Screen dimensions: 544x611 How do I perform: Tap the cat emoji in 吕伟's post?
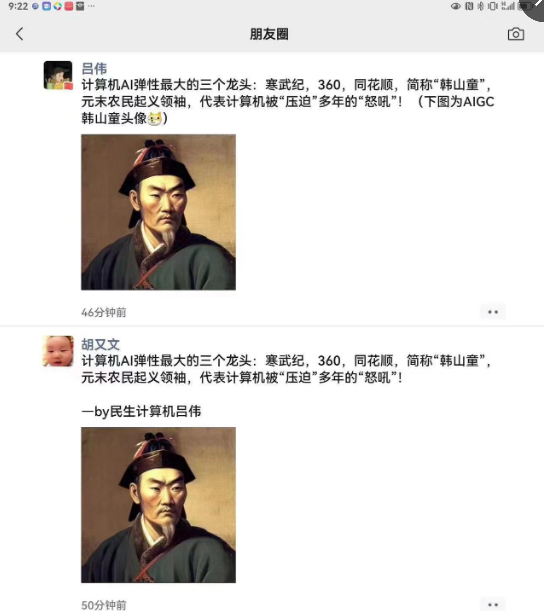click(155, 118)
